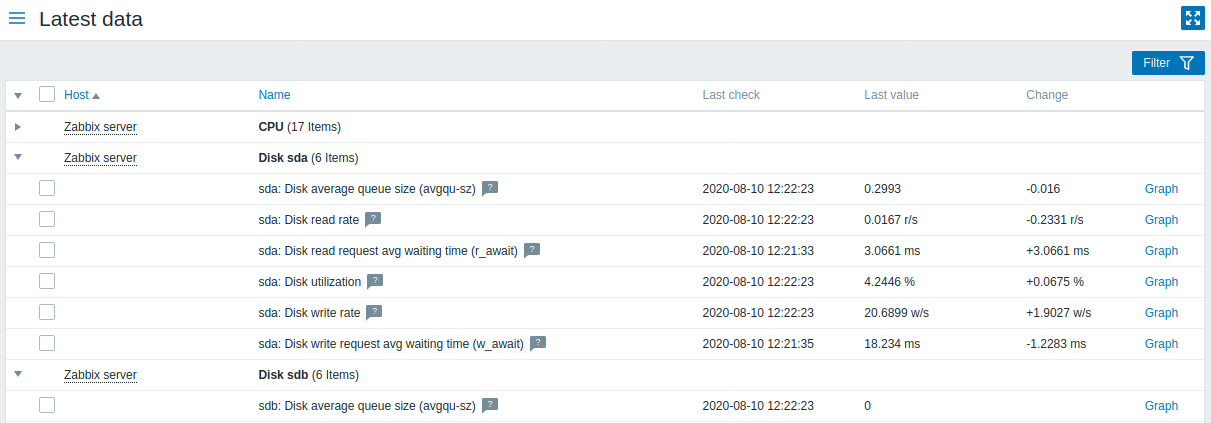Image resolution: width=1211 pixels, height=423 pixels.
Task: Click help icon beside sda Disk utilization
Action: (375, 281)
